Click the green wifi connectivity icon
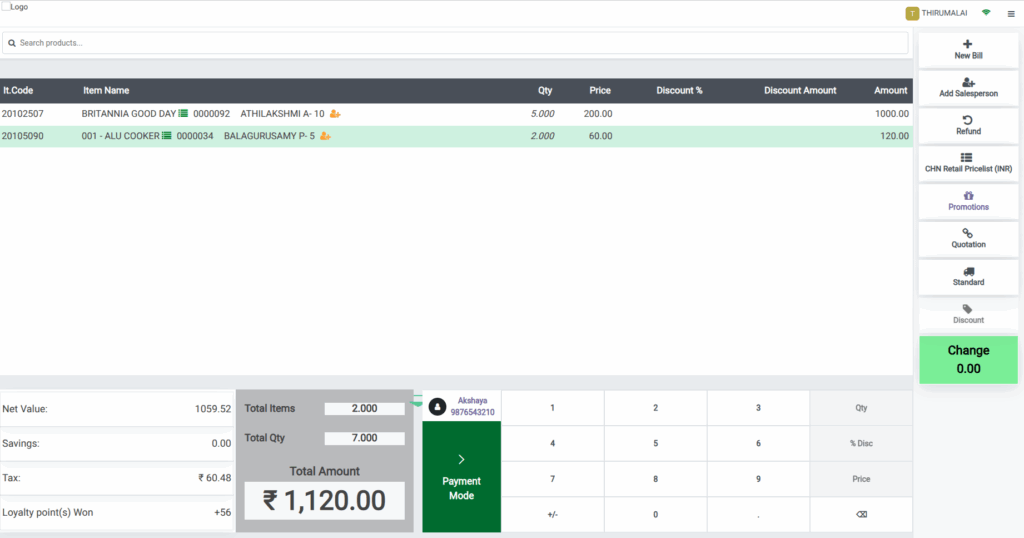The width and height of the screenshot is (1024, 538). point(986,12)
